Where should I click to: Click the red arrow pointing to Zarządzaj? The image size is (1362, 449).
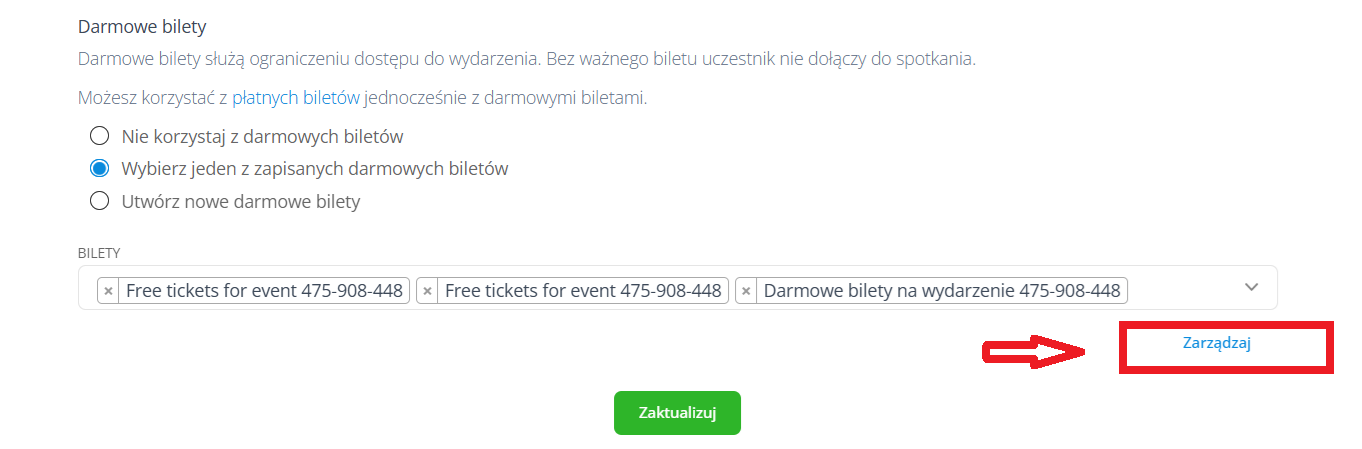pyautogui.click(x=1036, y=351)
